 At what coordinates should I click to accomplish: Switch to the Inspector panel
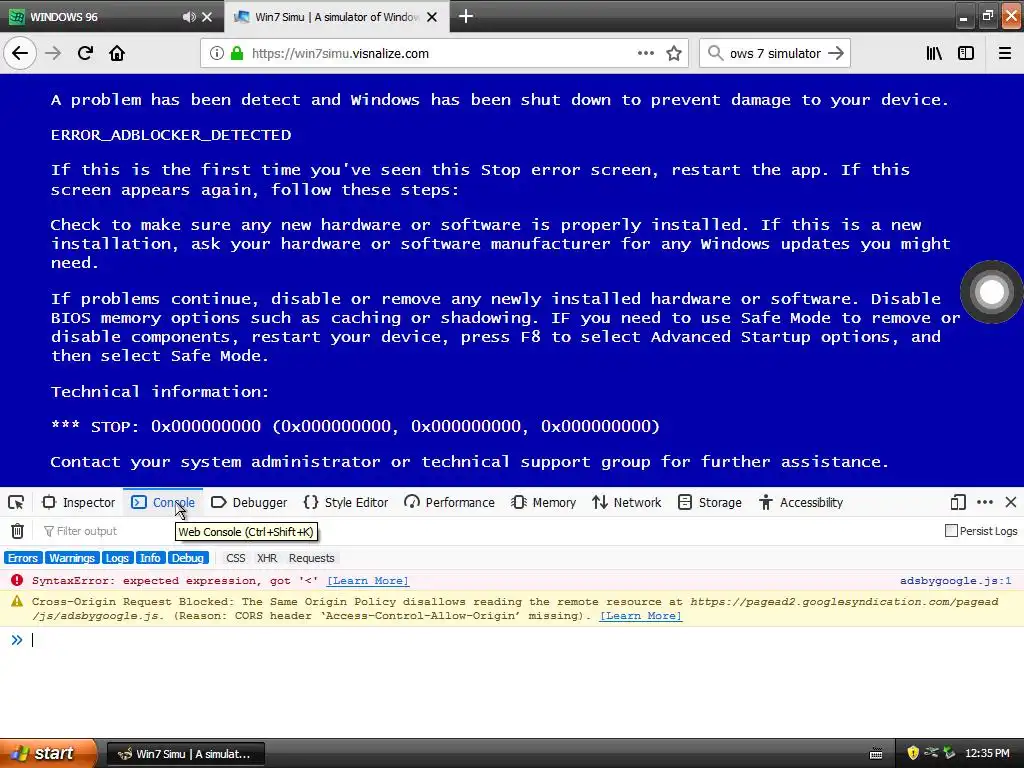pos(78,502)
